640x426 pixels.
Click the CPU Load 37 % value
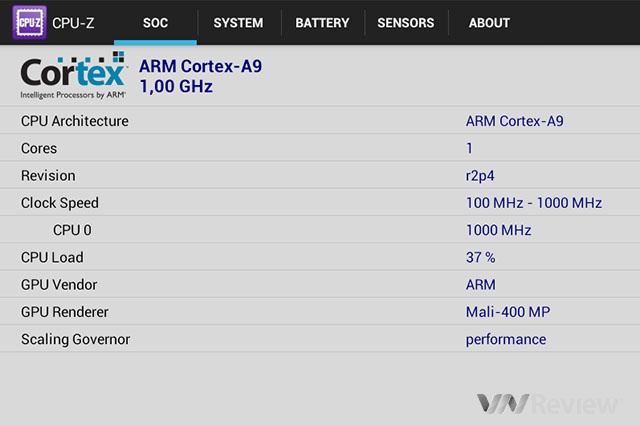tap(480, 257)
